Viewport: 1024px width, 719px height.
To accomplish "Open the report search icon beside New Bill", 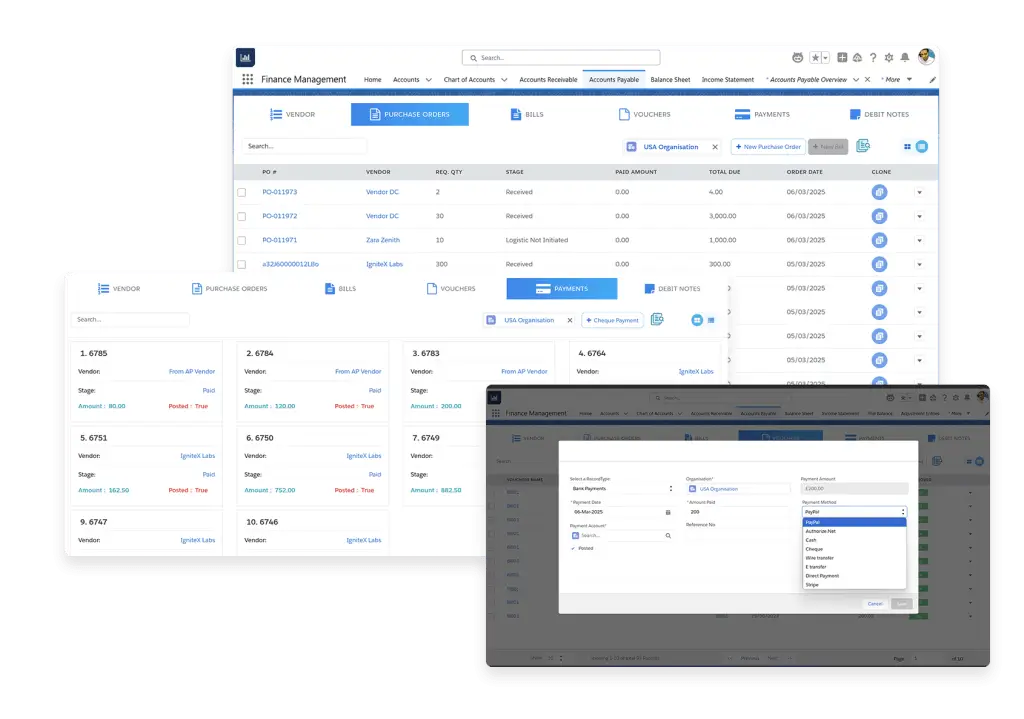I will (x=863, y=146).
